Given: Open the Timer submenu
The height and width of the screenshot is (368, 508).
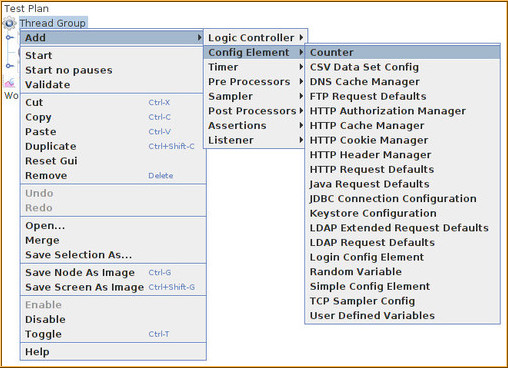Looking at the screenshot, I should click(255, 67).
